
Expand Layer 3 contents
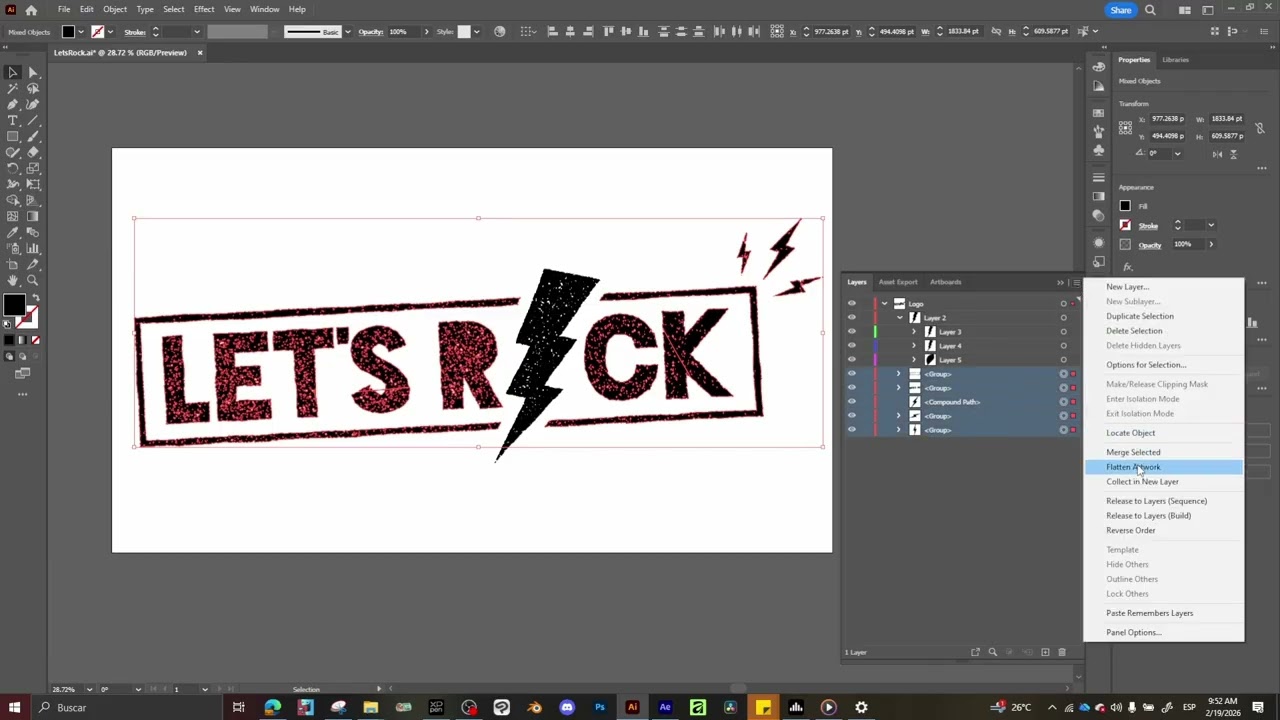tap(913, 331)
